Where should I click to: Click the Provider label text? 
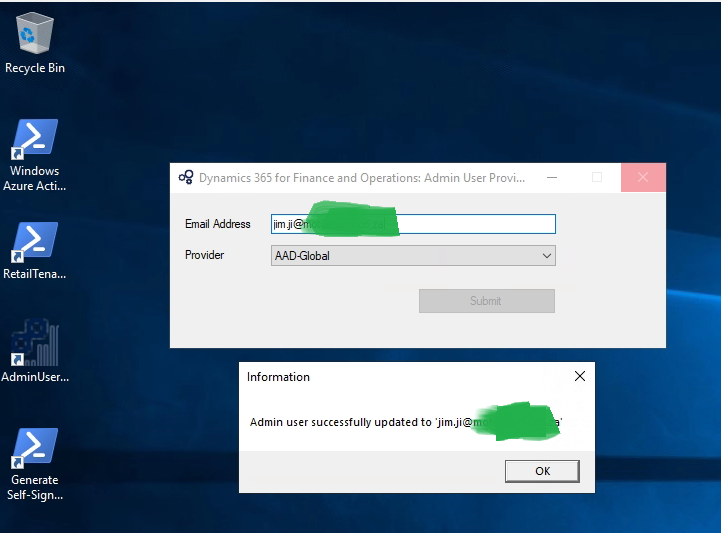coord(204,255)
